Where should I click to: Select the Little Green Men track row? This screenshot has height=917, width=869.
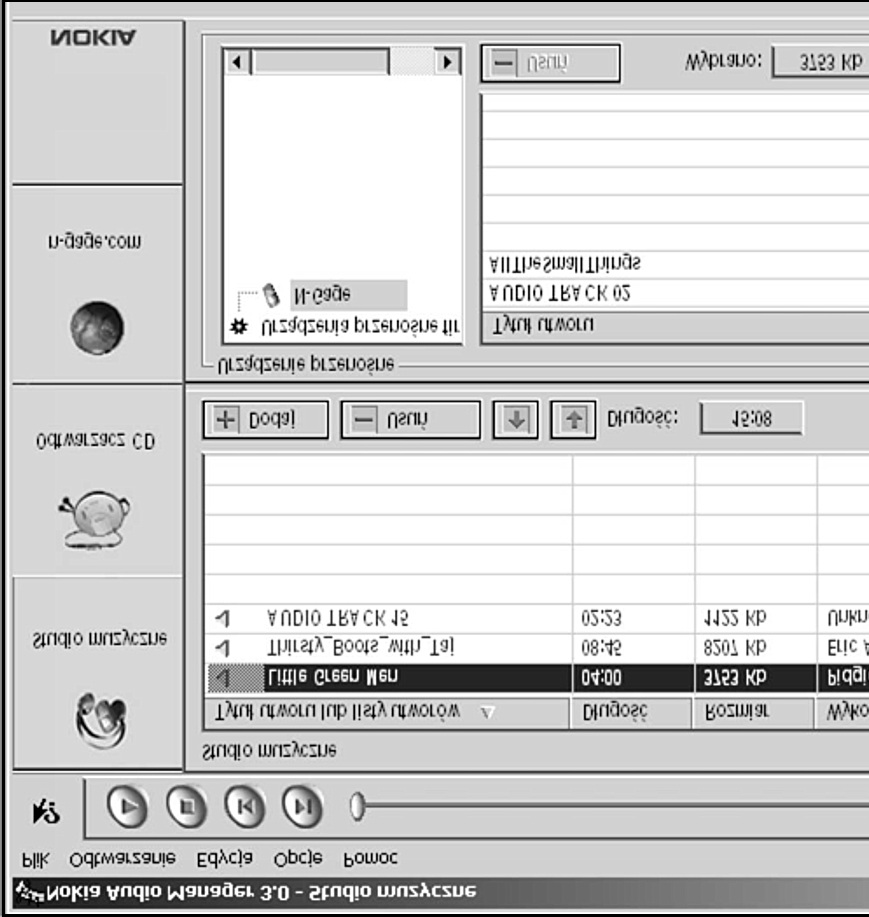click(538, 678)
